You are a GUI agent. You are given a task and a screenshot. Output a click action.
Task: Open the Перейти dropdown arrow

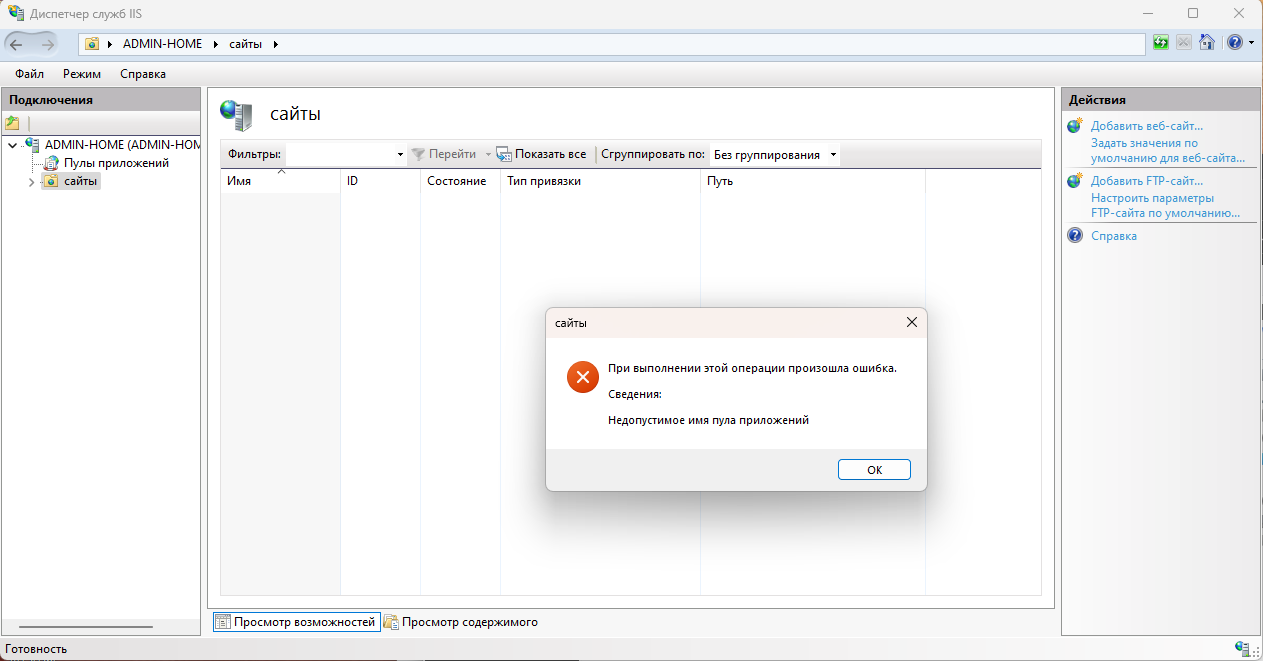(x=489, y=155)
